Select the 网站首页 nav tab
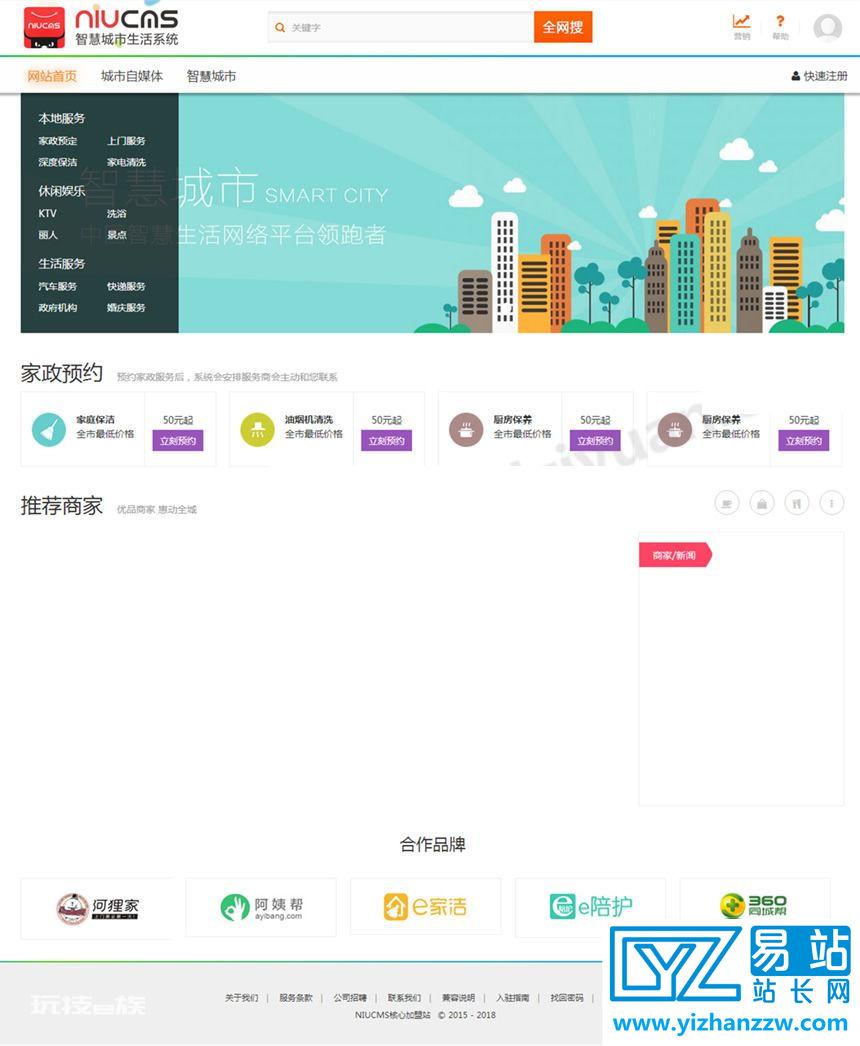This screenshot has height=1046, width=860. [52, 76]
